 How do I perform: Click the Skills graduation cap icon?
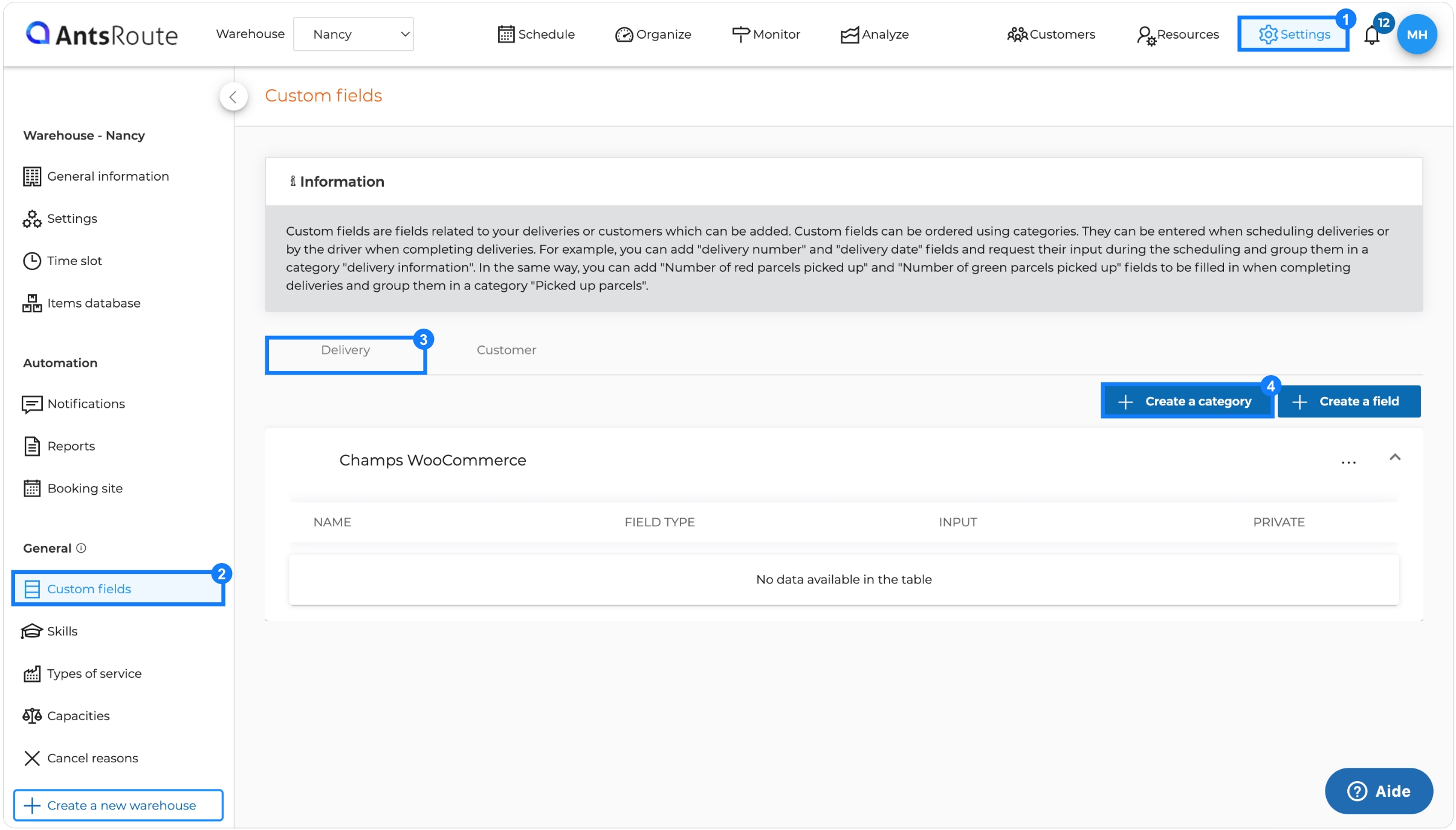click(x=32, y=631)
